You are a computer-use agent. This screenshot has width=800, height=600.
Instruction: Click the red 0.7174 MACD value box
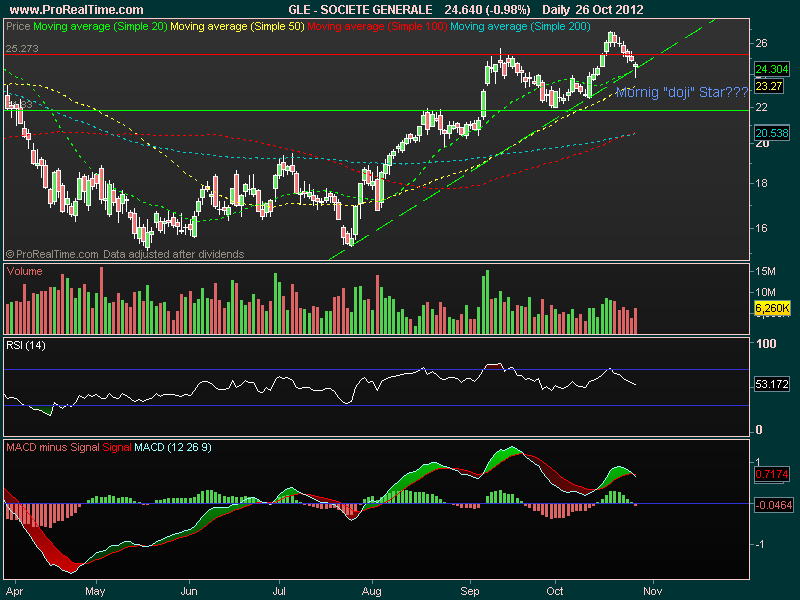coord(771,474)
